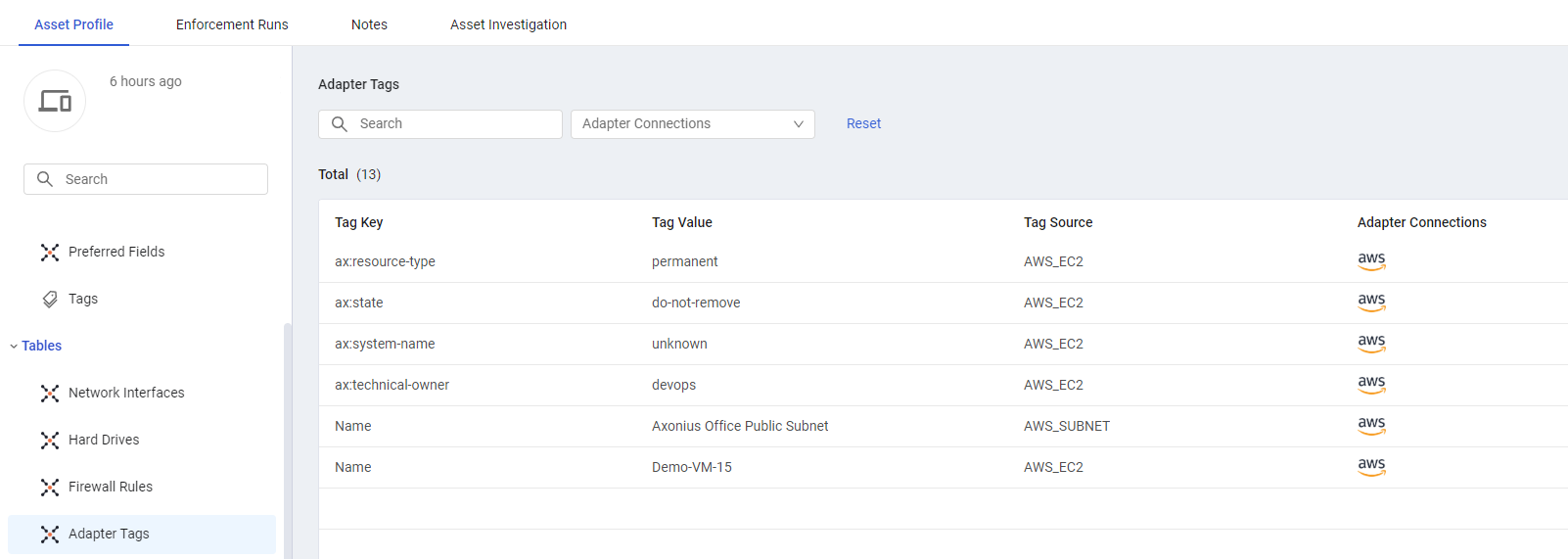Select Adapter Tags in the sidebar tables
1568x559 pixels.
(x=142, y=535)
